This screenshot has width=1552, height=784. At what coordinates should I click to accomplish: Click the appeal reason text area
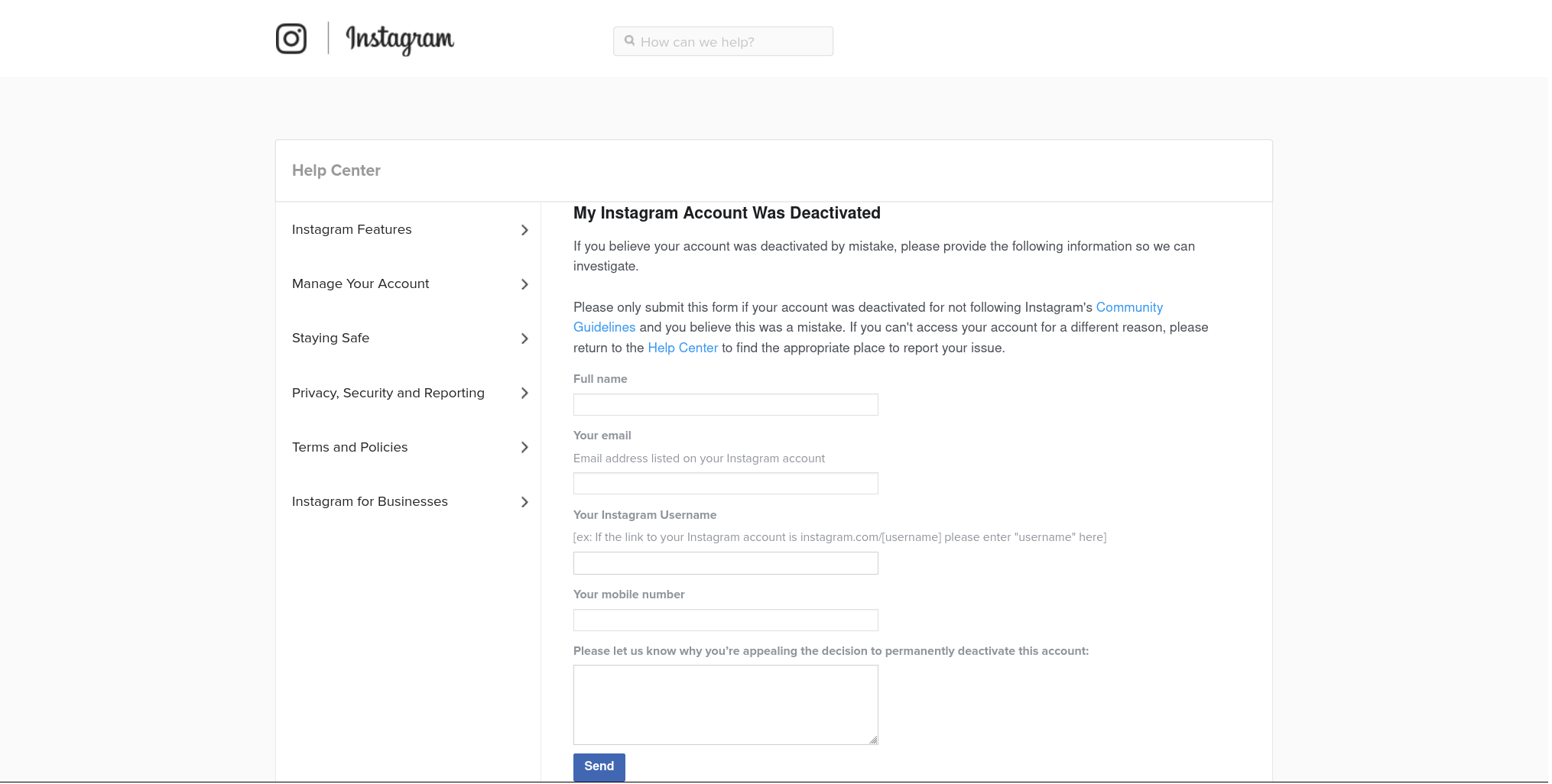[x=725, y=705]
